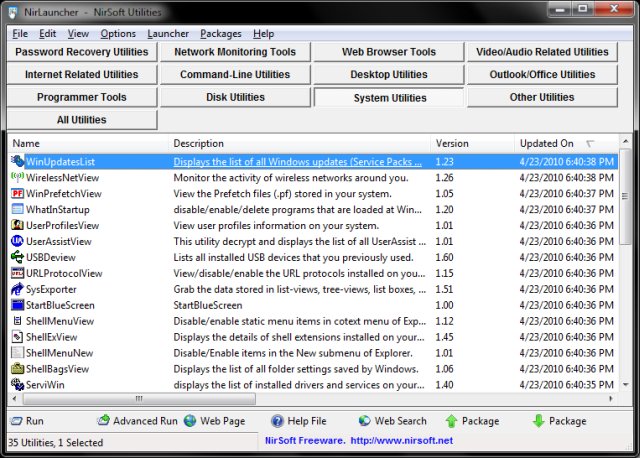The width and height of the screenshot is (640, 458).
Task: Switch to Outlook/Office Utilities group
Action: pos(542,74)
